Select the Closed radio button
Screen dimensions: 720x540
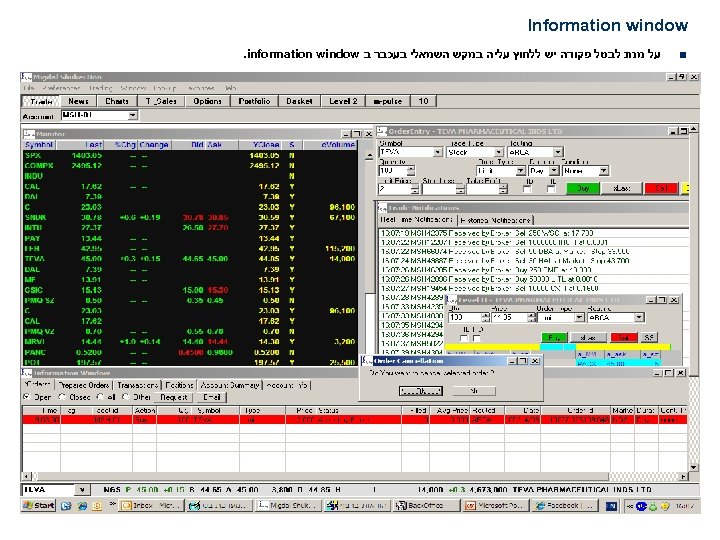point(62,397)
